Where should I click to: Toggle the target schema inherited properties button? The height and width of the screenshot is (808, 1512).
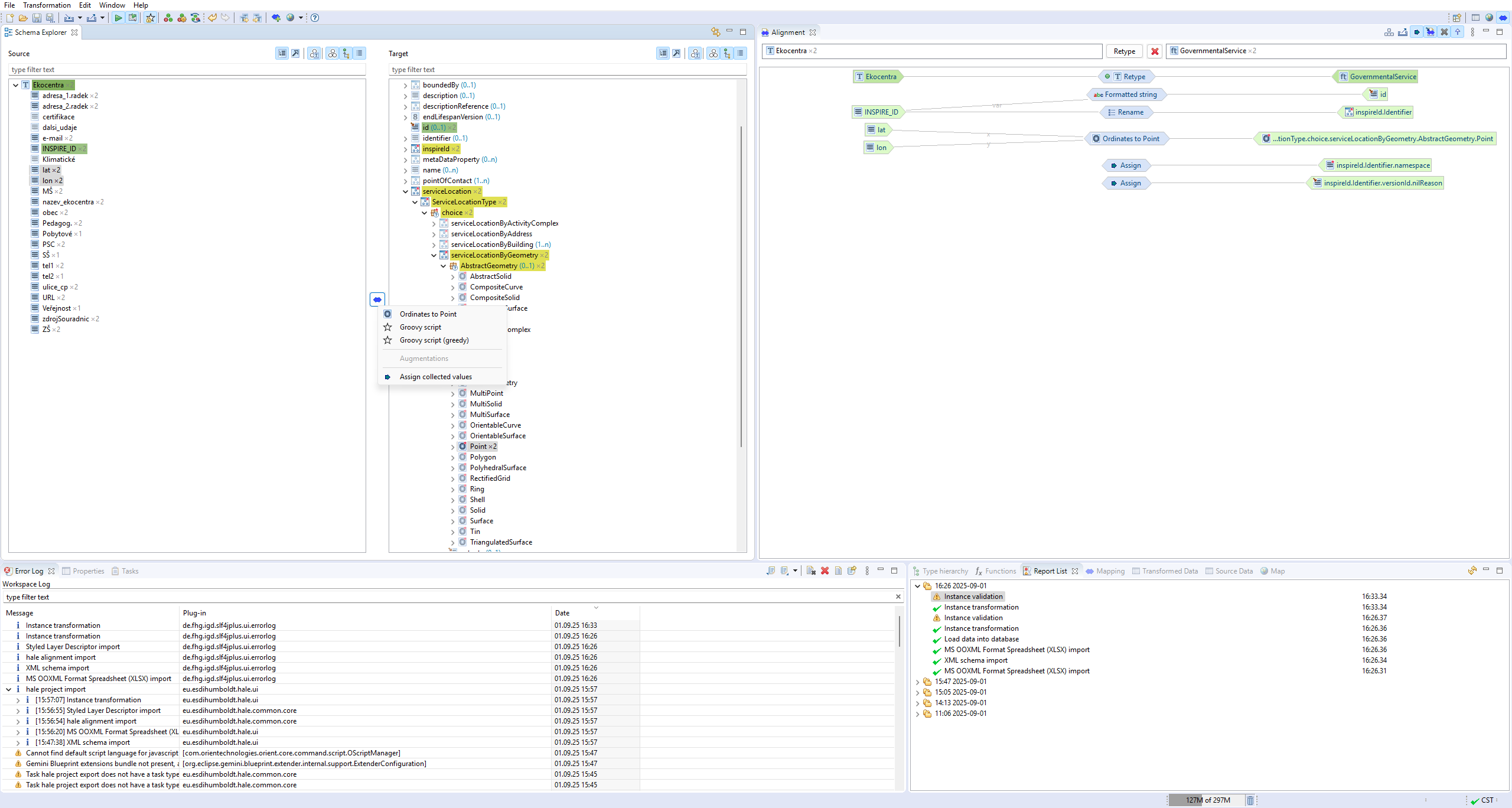[x=726, y=53]
